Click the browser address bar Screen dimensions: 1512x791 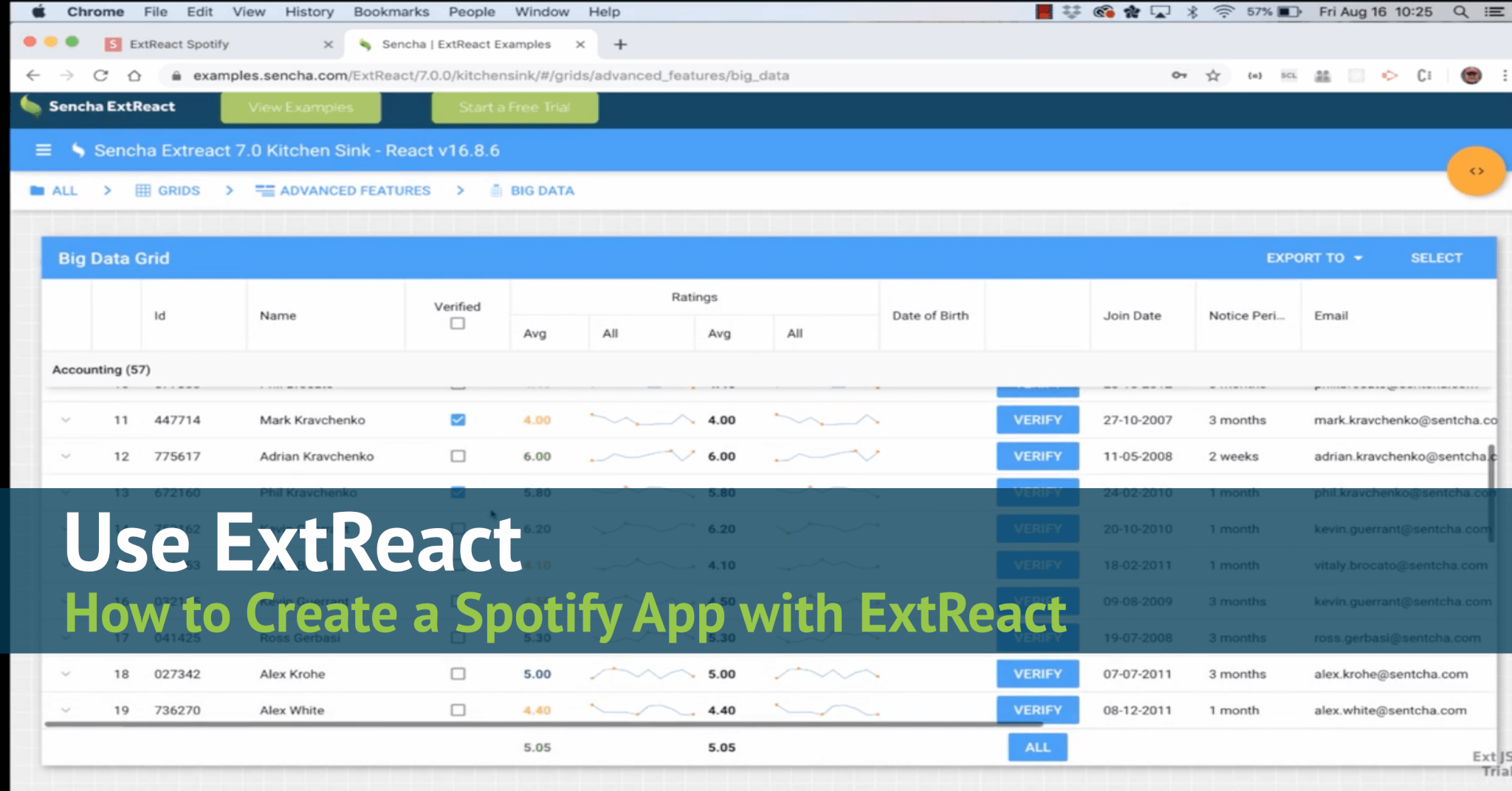[x=664, y=75]
